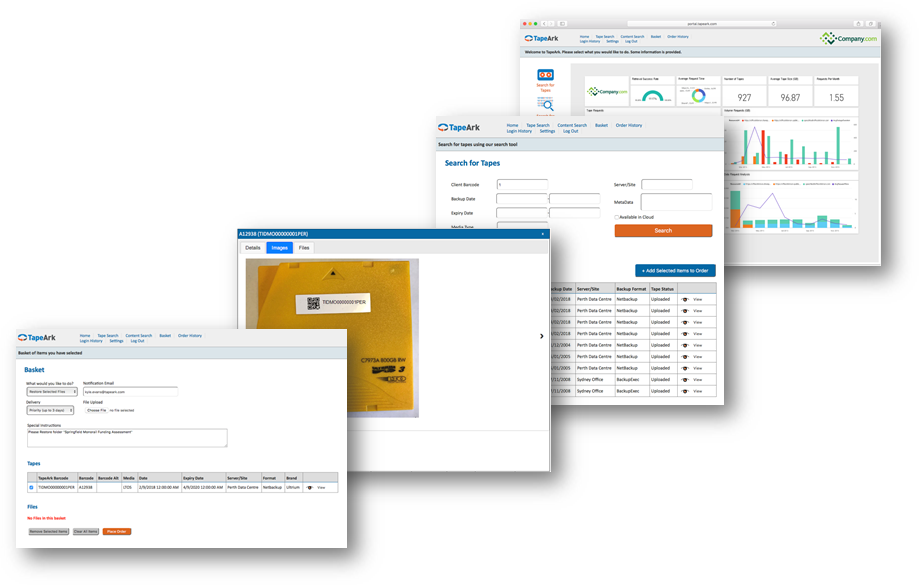Click View link in the 12/2004 NetBackup row
Image resolution: width=920 pixels, height=585 pixels.
coord(698,345)
